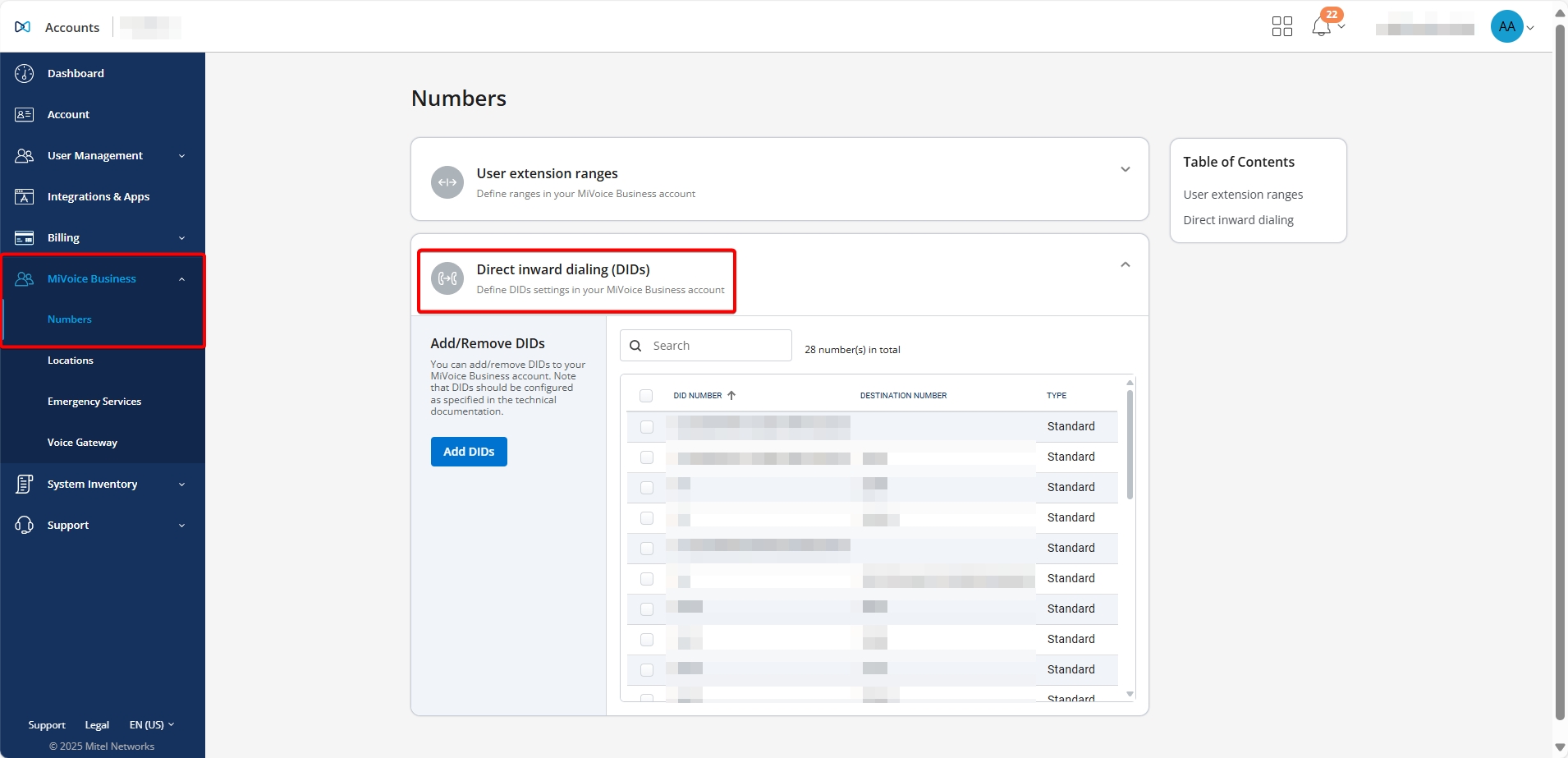The image size is (1568, 758).
Task: Click the System Inventory icon
Action: [25, 484]
